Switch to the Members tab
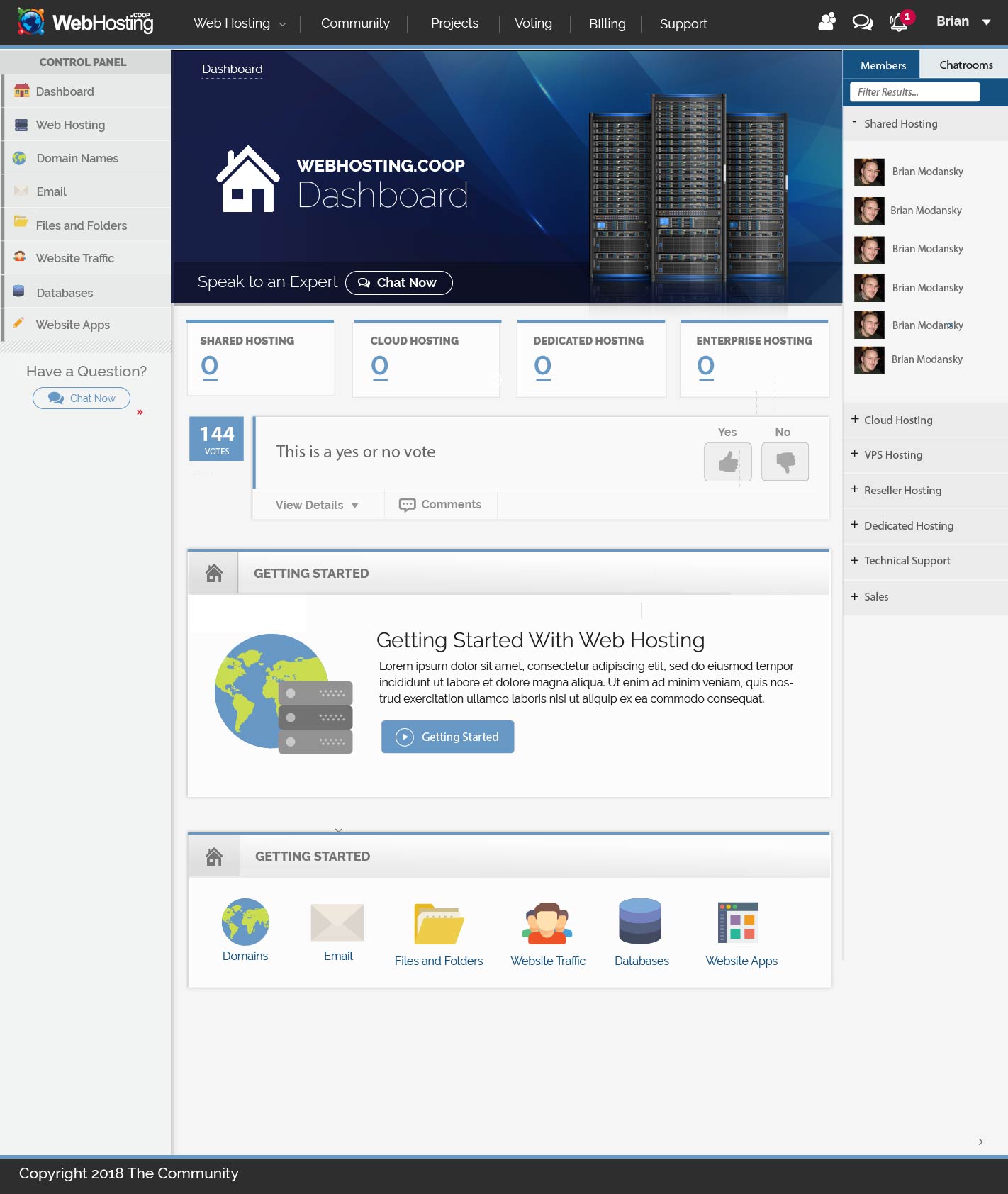The image size is (1008, 1194). coord(883,65)
